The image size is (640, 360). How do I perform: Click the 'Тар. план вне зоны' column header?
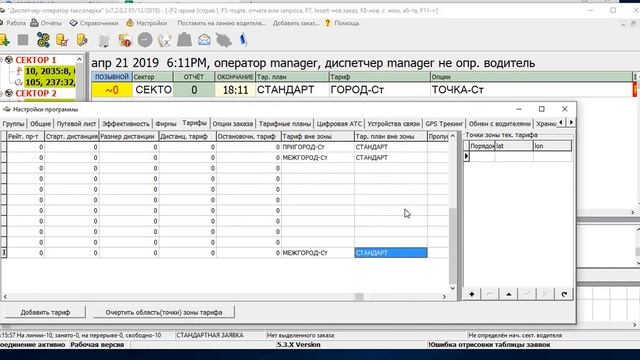(391, 136)
